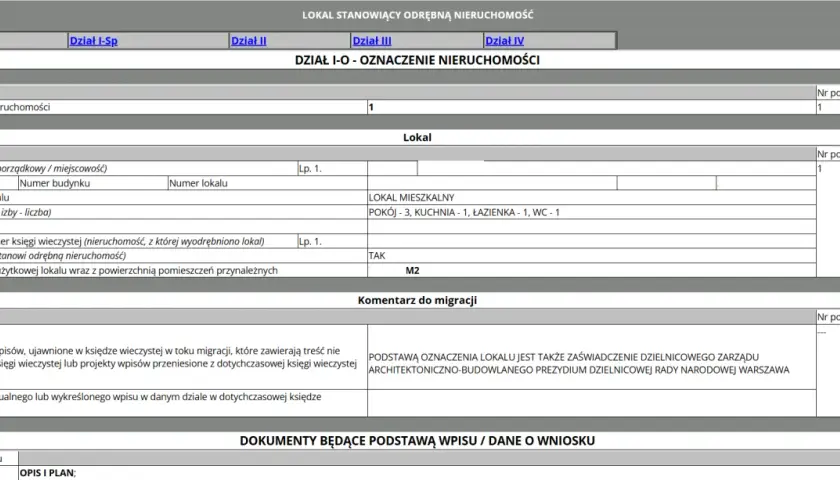Screen dimensions: 840x480
Task: Click the LOKAL STANOWIĄCY ODRĘBNĄ NIERUCHOMOŚĆ title
Action: tap(417, 15)
